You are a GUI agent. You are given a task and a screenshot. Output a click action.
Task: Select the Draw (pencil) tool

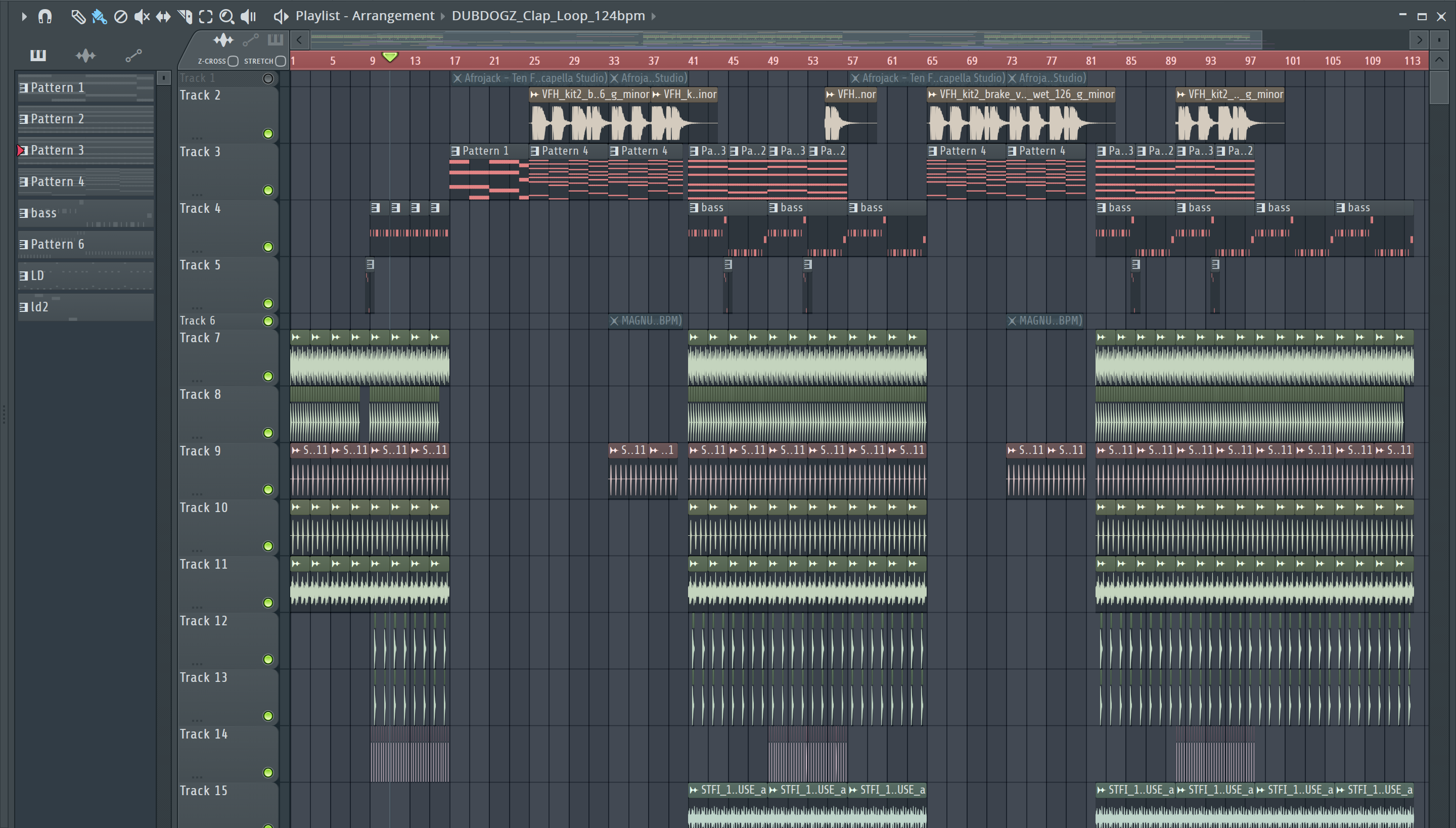pyautogui.click(x=78, y=17)
